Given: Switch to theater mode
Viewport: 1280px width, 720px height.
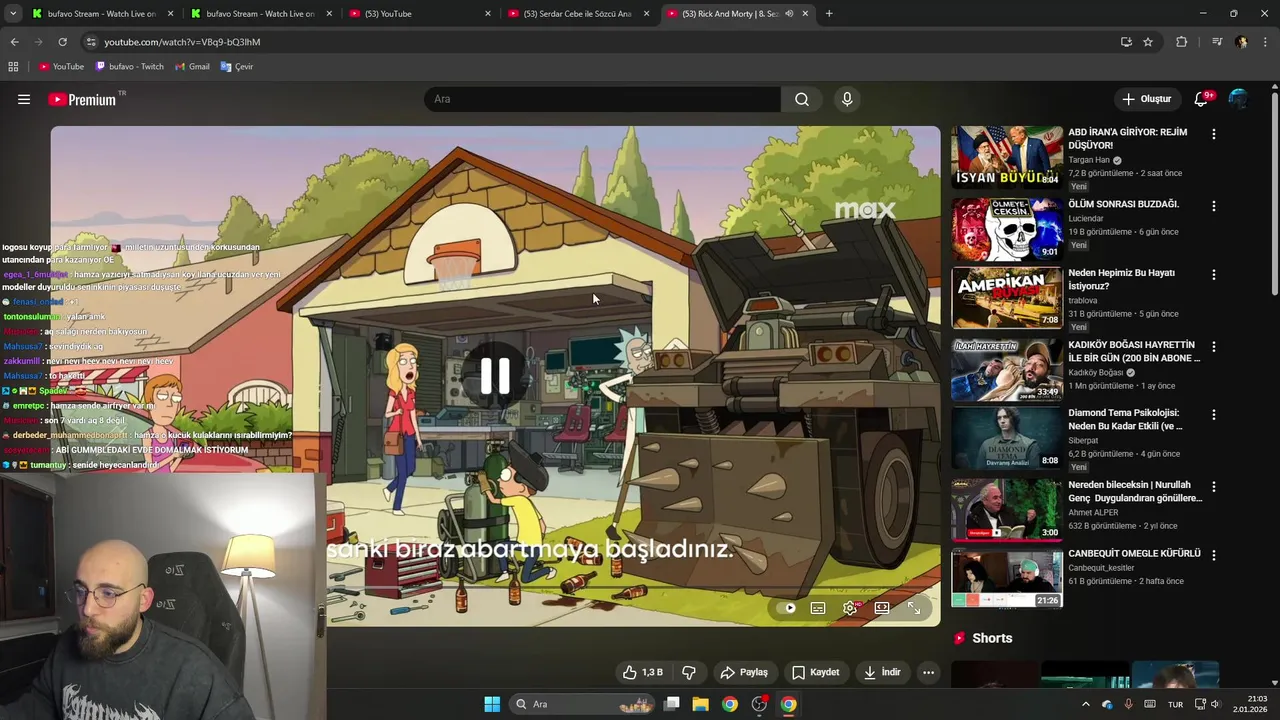Looking at the screenshot, I should pyautogui.click(x=882, y=608).
